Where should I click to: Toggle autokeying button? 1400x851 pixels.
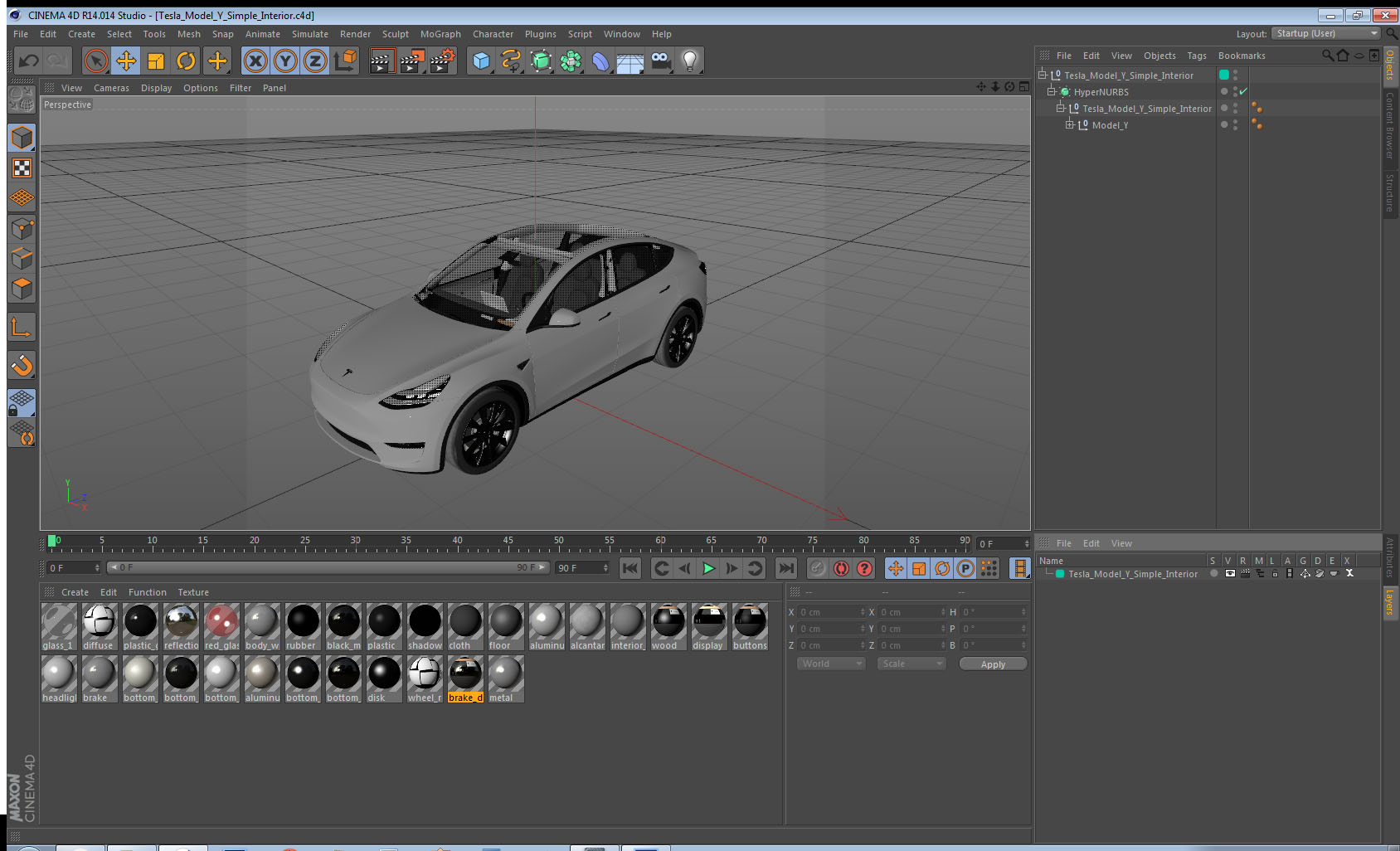click(x=841, y=568)
